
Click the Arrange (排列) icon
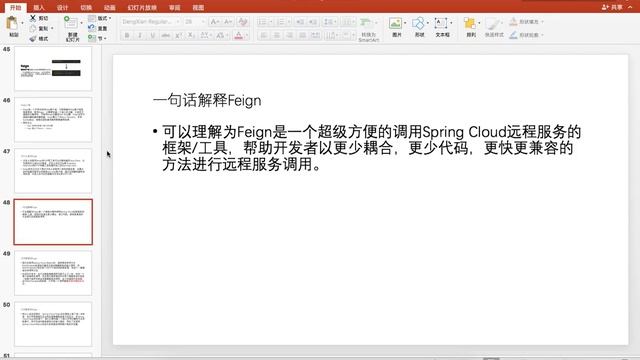tap(470, 23)
